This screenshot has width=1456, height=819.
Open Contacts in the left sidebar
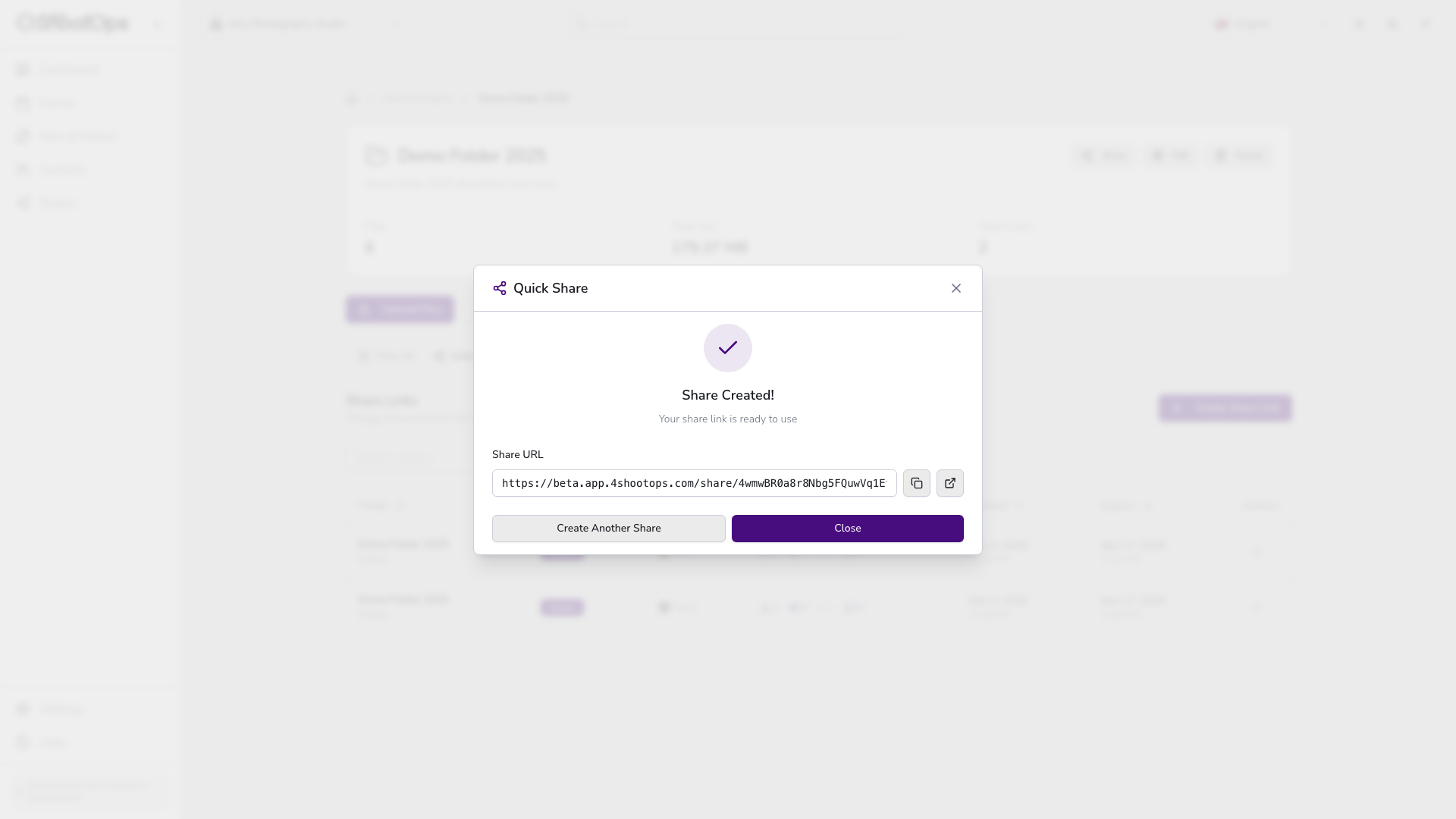click(62, 170)
